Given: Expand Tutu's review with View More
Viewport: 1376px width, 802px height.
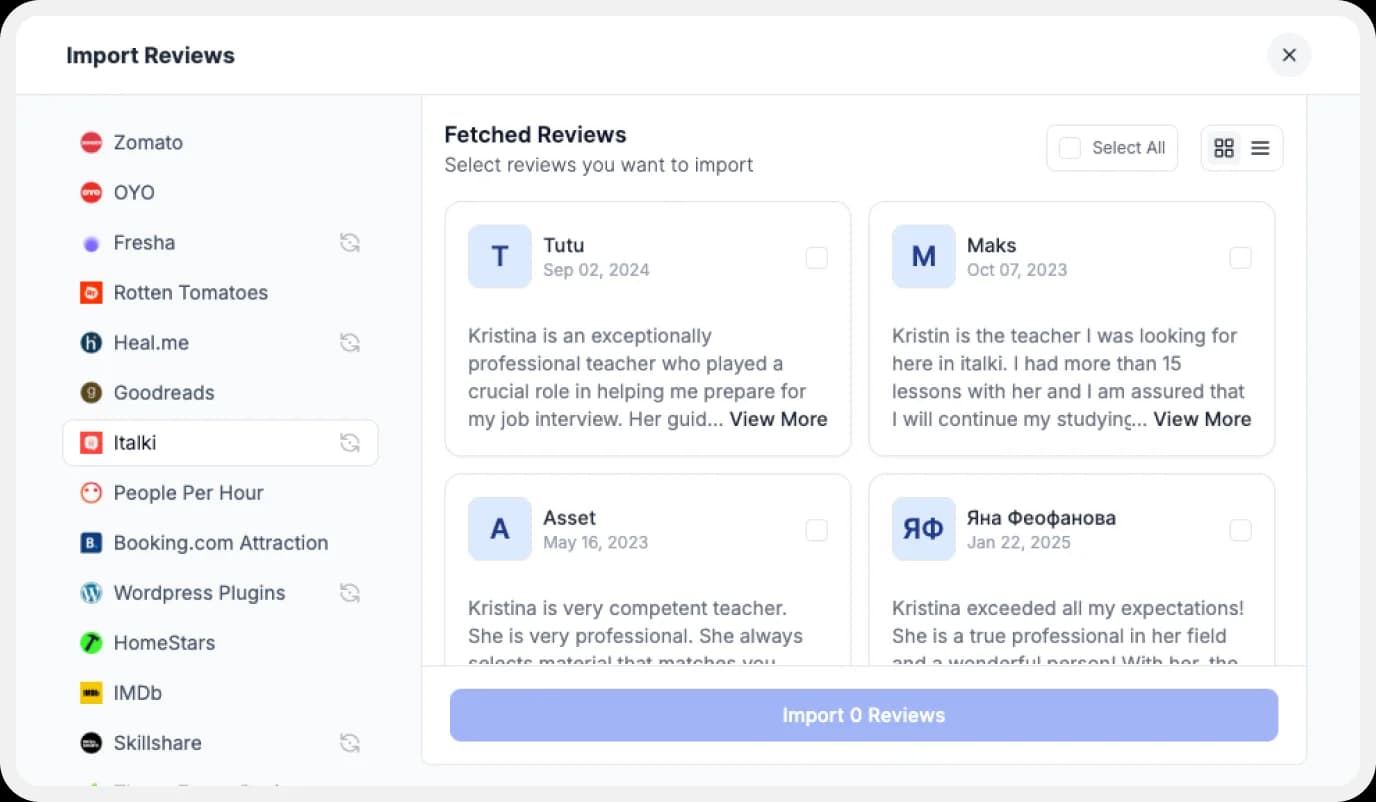Looking at the screenshot, I should pyautogui.click(x=778, y=419).
